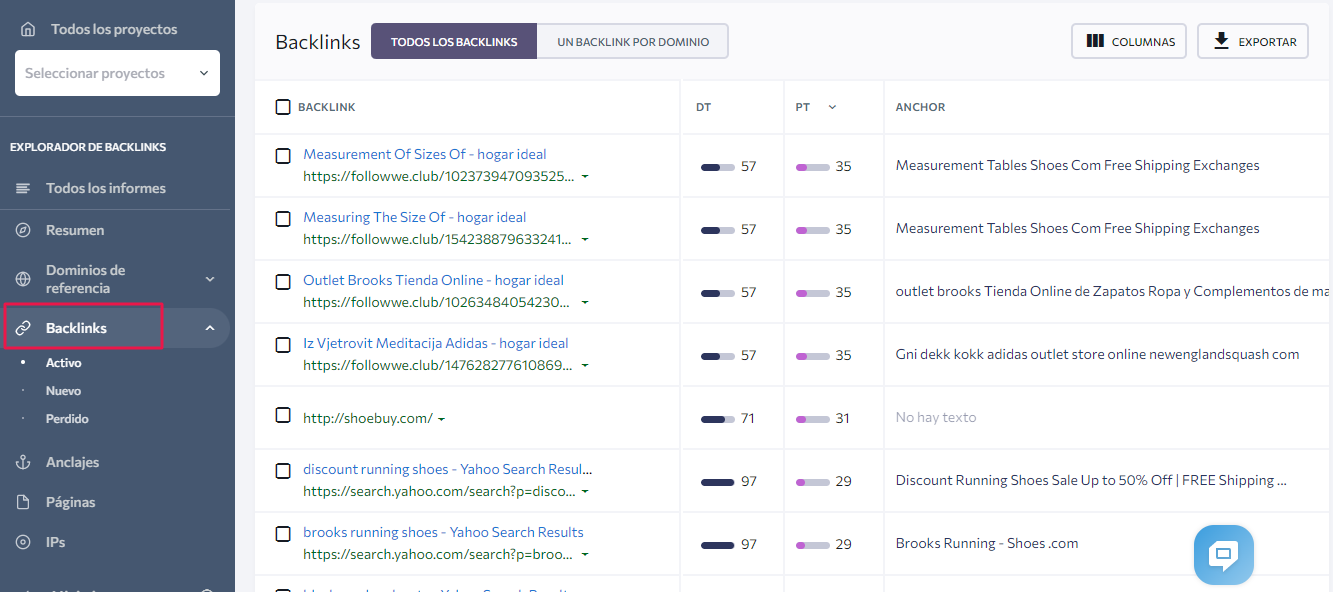The width and height of the screenshot is (1333, 592).
Task: Select the 'Outlet Brooks Tienda Online' row checkbox
Action: click(283, 282)
